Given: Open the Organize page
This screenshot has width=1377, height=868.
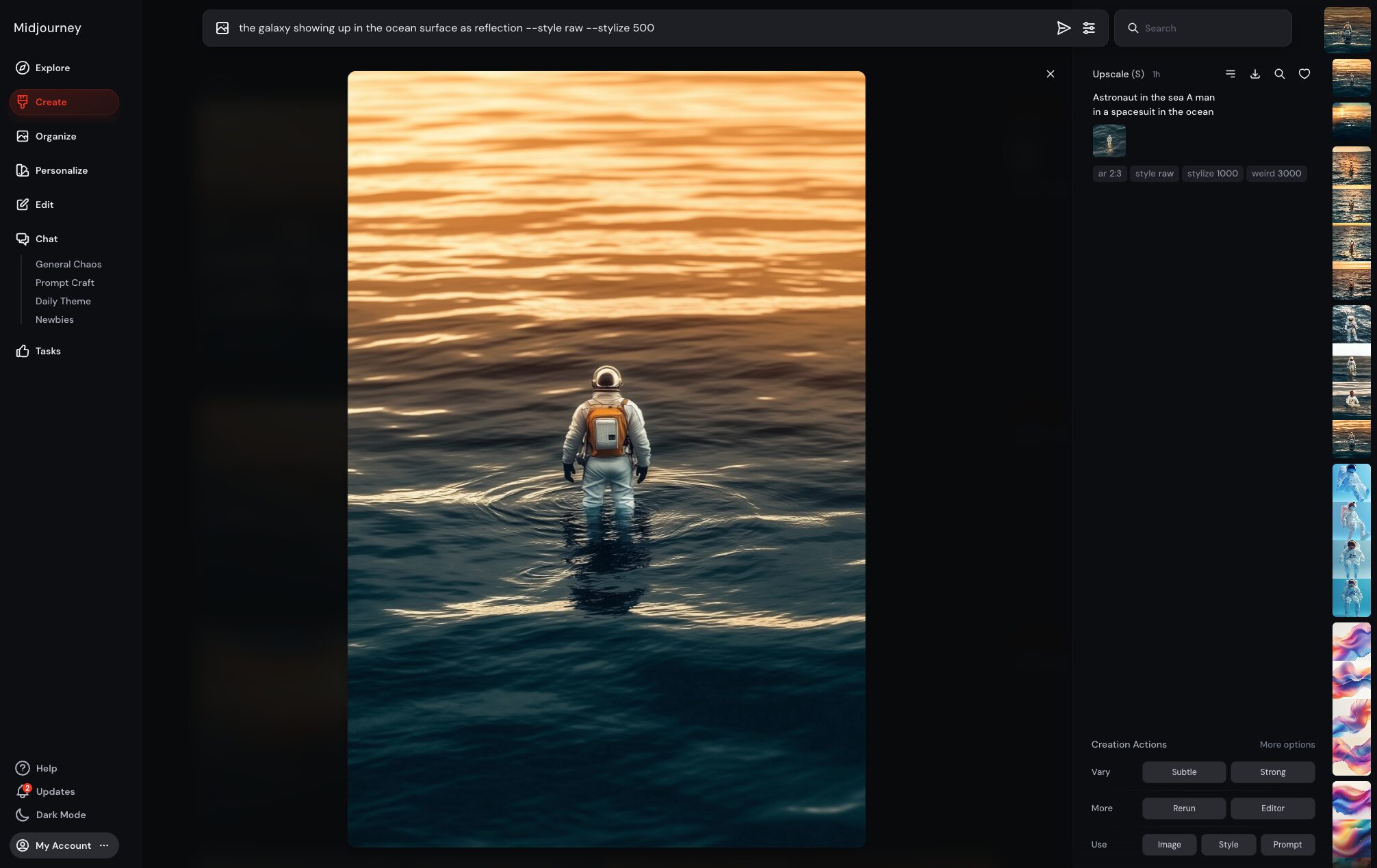Looking at the screenshot, I should click(55, 136).
